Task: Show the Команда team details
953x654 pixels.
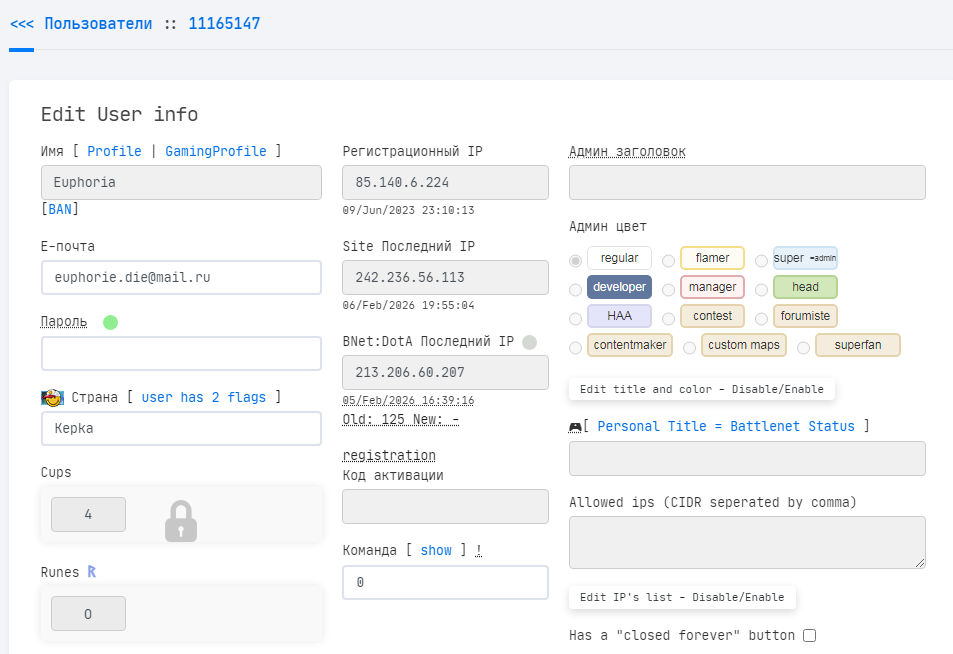Action: point(436,550)
